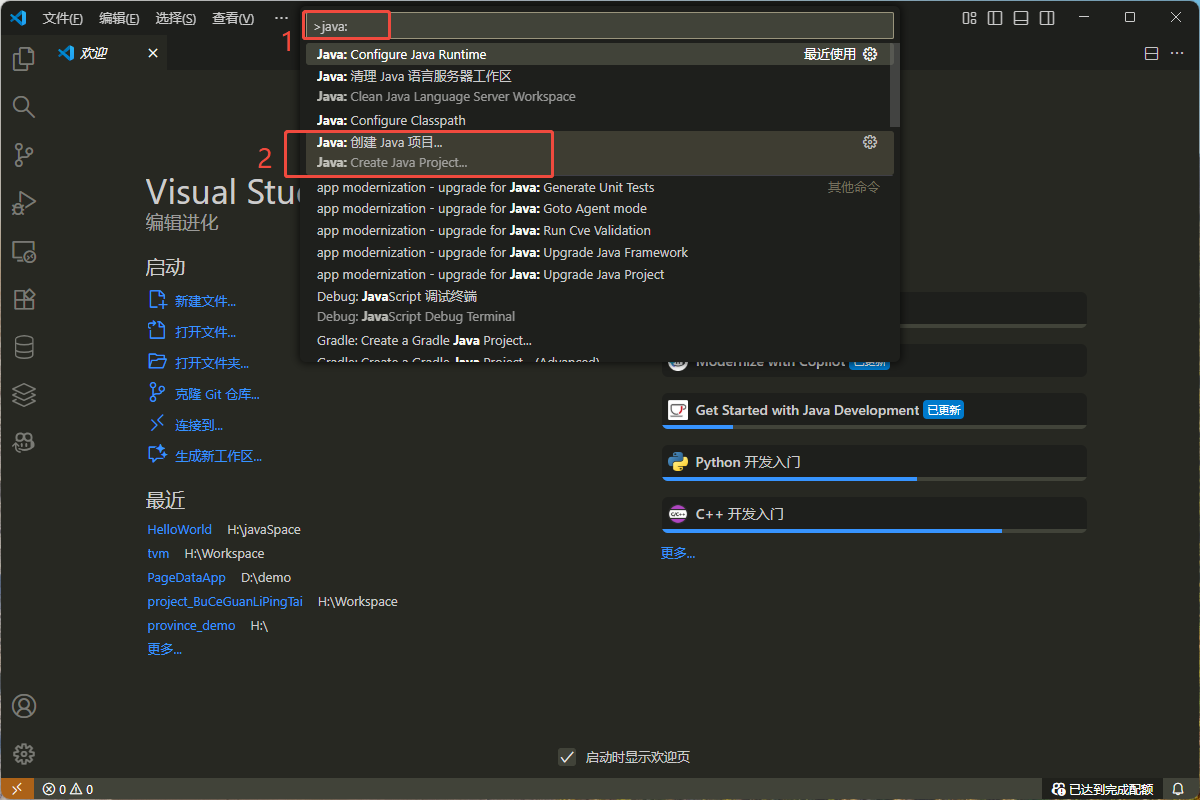Open the Search view in activity bar
Viewport: 1200px width, 800px height.
(23, 107)
